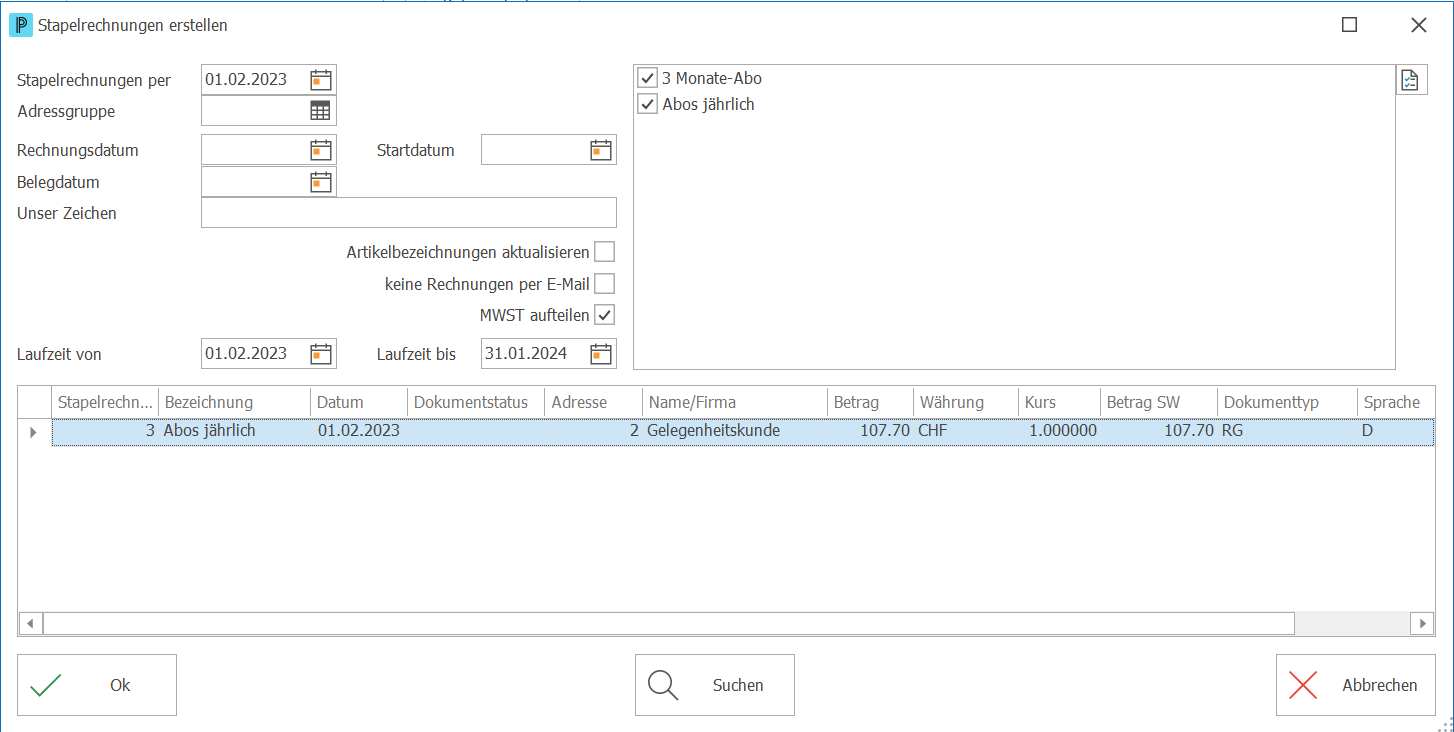The width and height of the screenshot is (1454, 732).
Task: Open Belegdatum calendar picker
Action: pyautogui.click(x=320, y=182)
